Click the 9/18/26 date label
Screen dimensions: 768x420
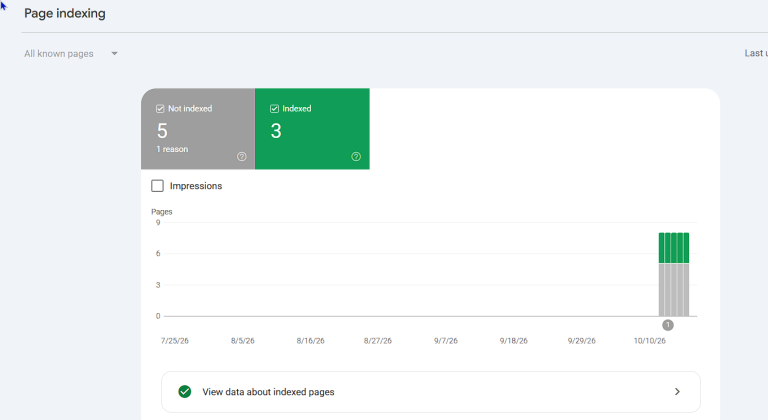click(513, 341)
